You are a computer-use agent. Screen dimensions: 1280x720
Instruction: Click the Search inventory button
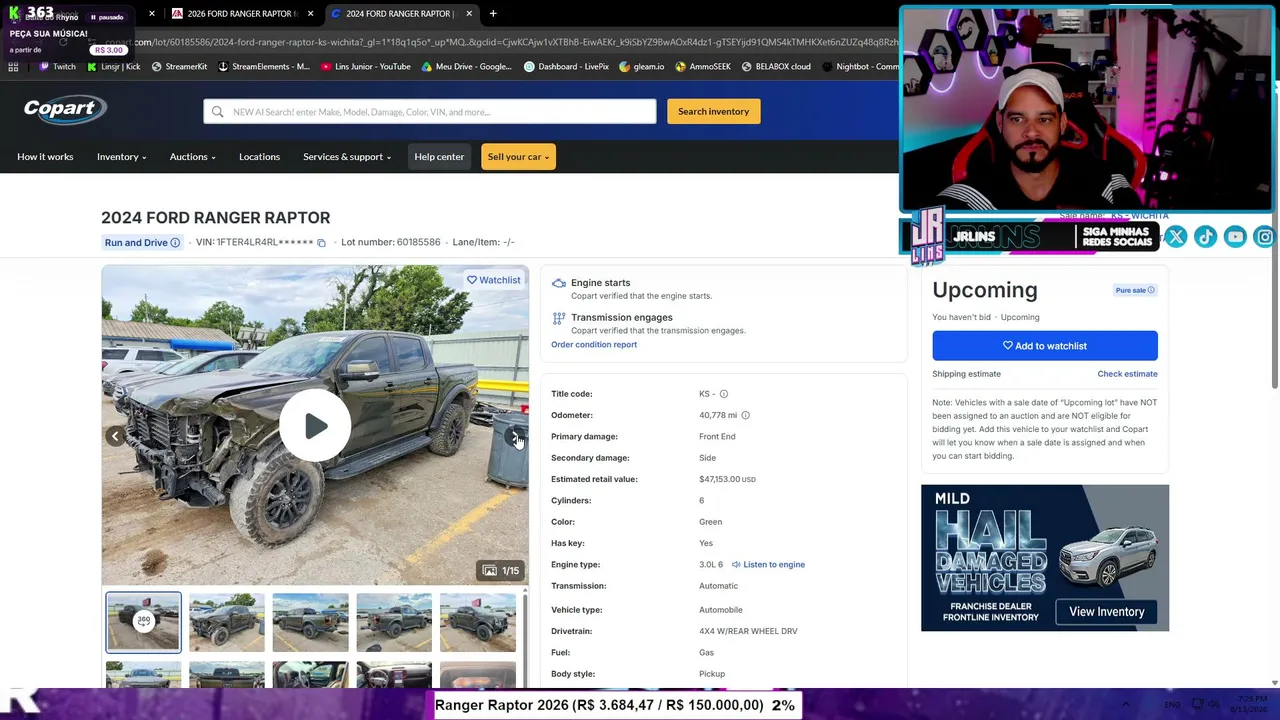coord(714,112)
